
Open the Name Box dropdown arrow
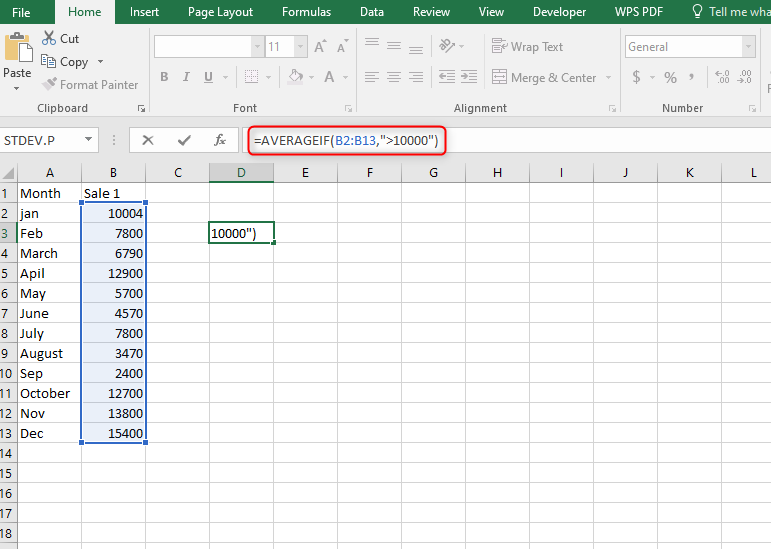pyautogui.click(x=89, y=141)
